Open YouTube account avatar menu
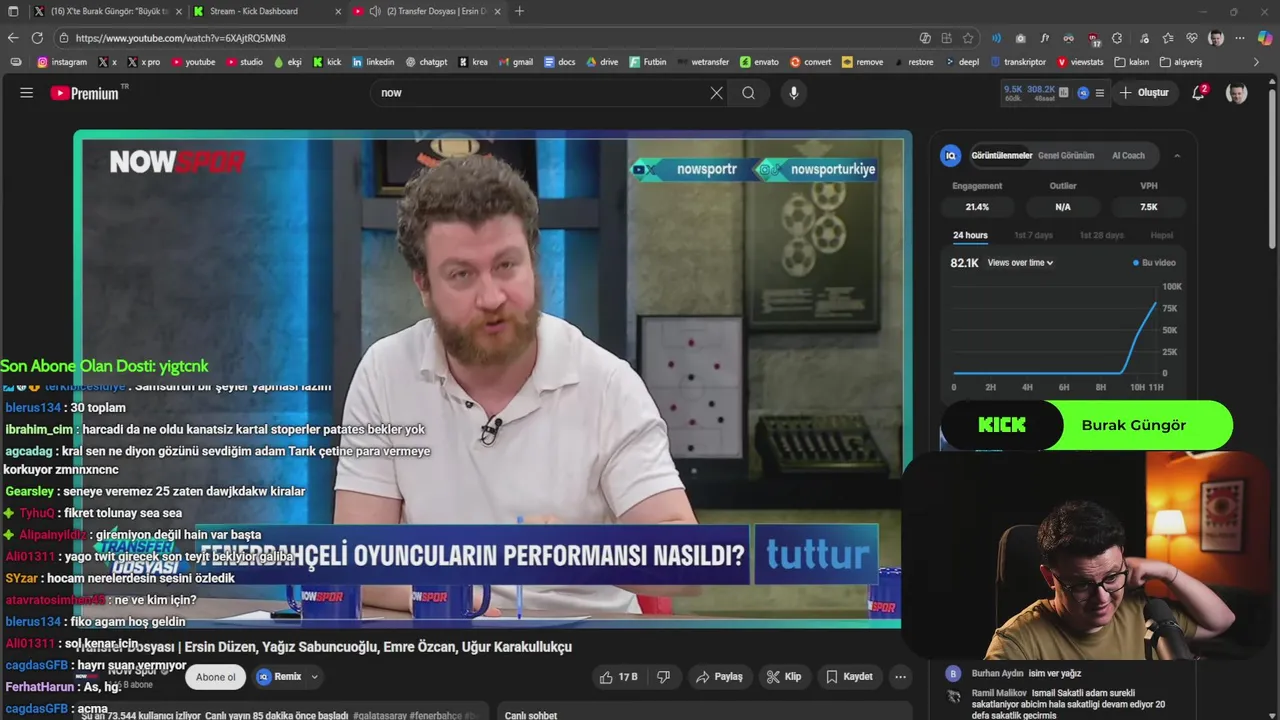1280x720 pixels. click(1237, 93)
